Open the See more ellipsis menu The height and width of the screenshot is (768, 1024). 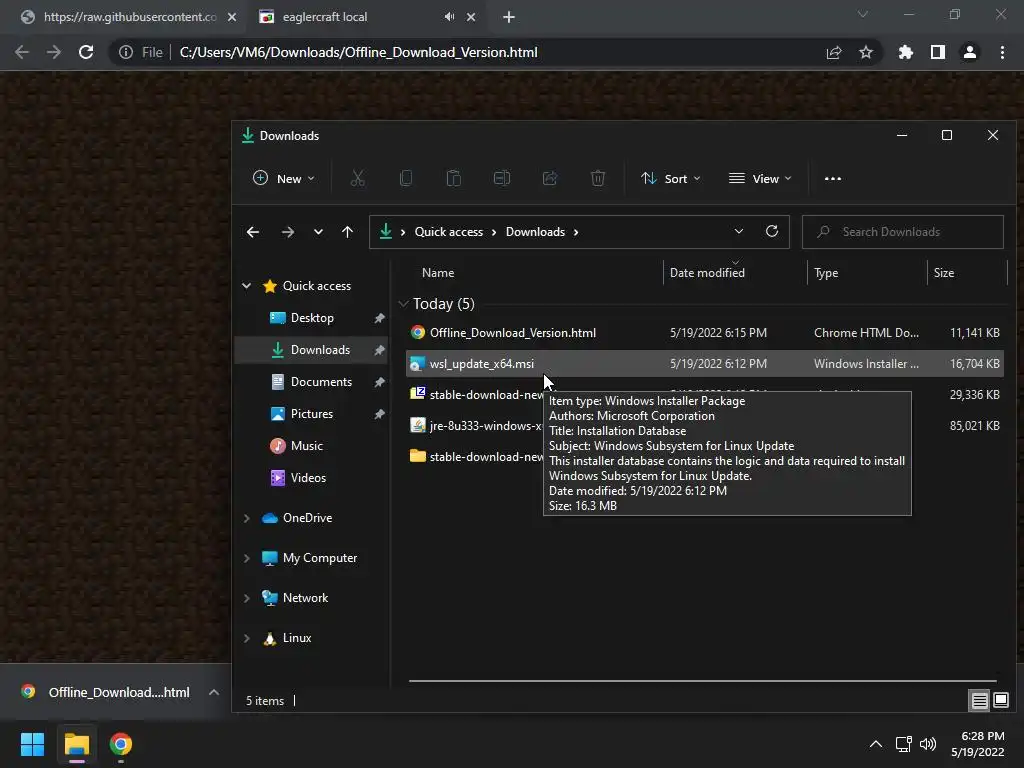point(833,178)
